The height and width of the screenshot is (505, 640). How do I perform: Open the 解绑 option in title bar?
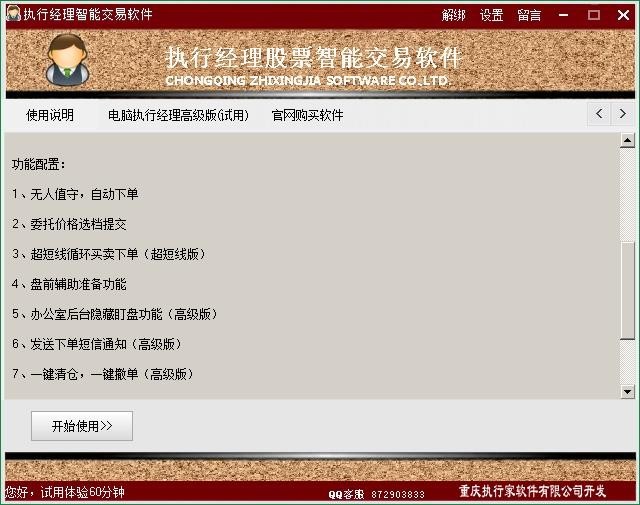(x=453, y=15)
